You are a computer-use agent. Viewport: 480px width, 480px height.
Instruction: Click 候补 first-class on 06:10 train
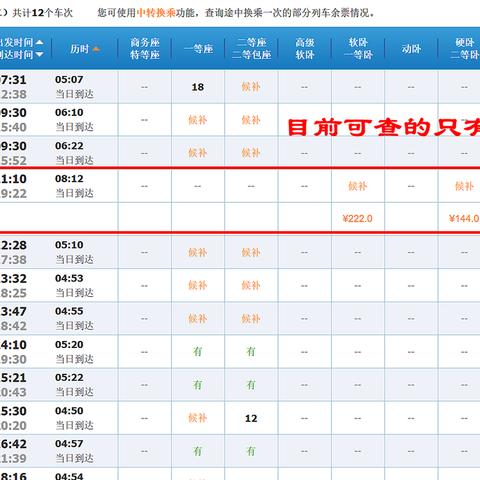pos(198,120)
